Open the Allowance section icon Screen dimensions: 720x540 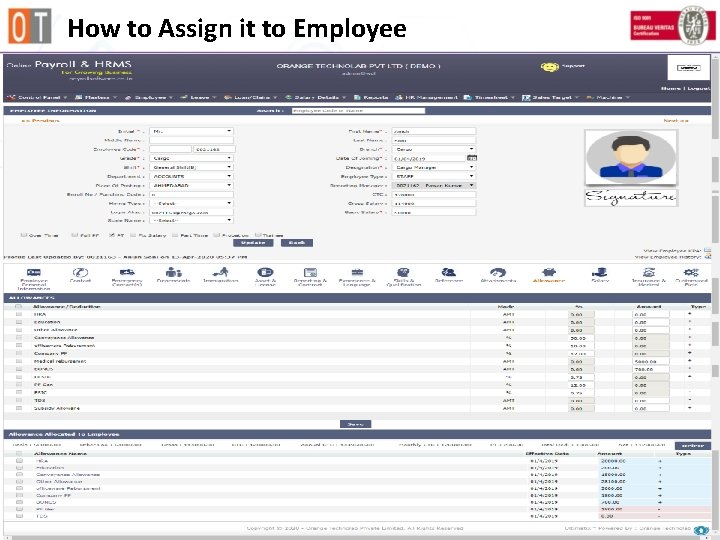549,272
